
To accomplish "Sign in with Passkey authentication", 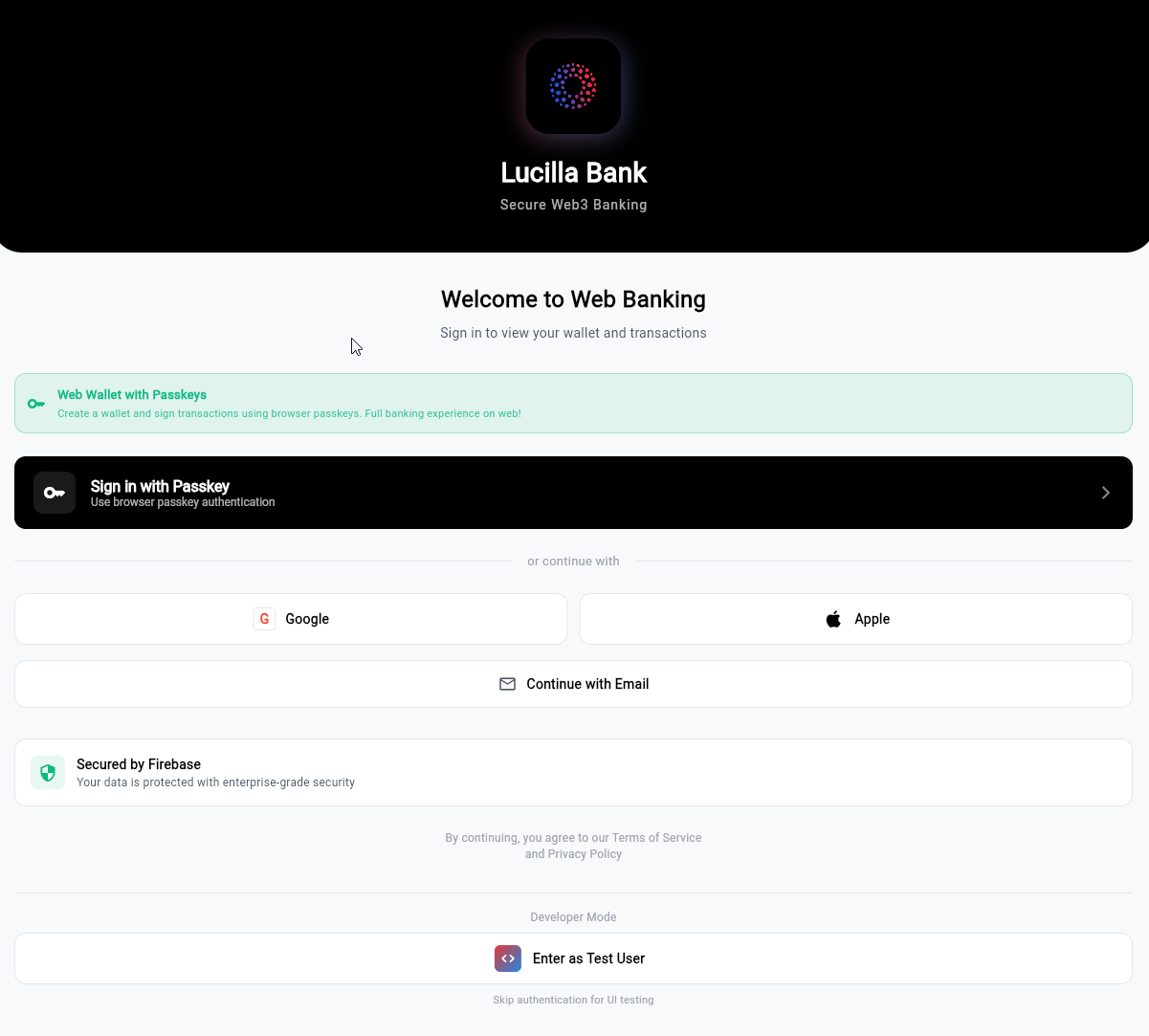I will pyautogui.click(x=573, y=492).
